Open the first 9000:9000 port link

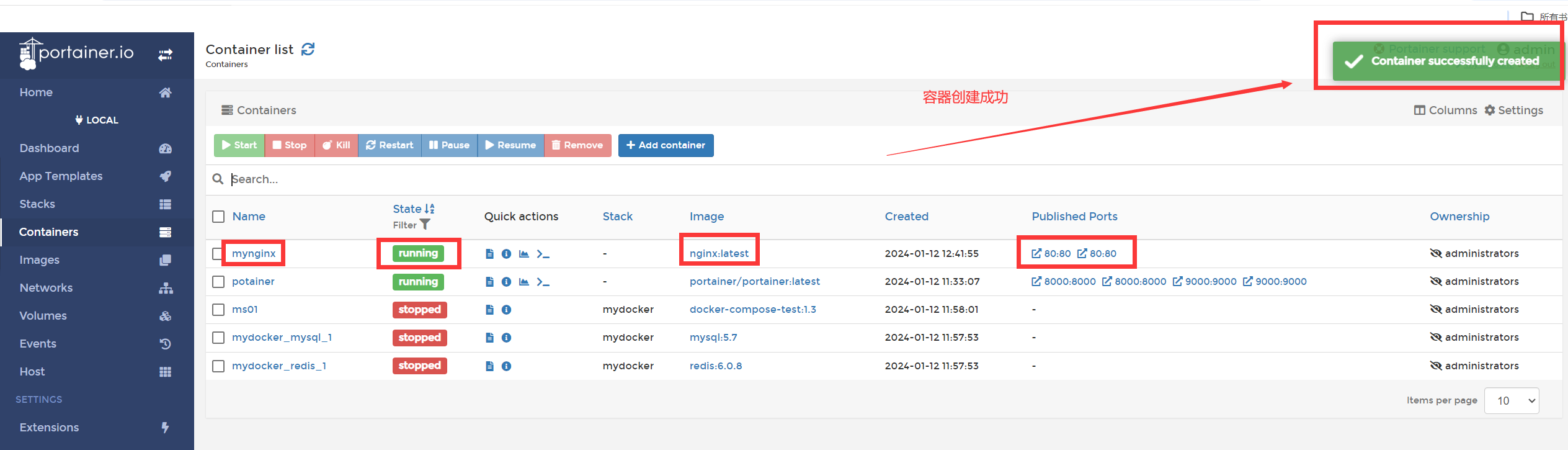point(1205,282)
